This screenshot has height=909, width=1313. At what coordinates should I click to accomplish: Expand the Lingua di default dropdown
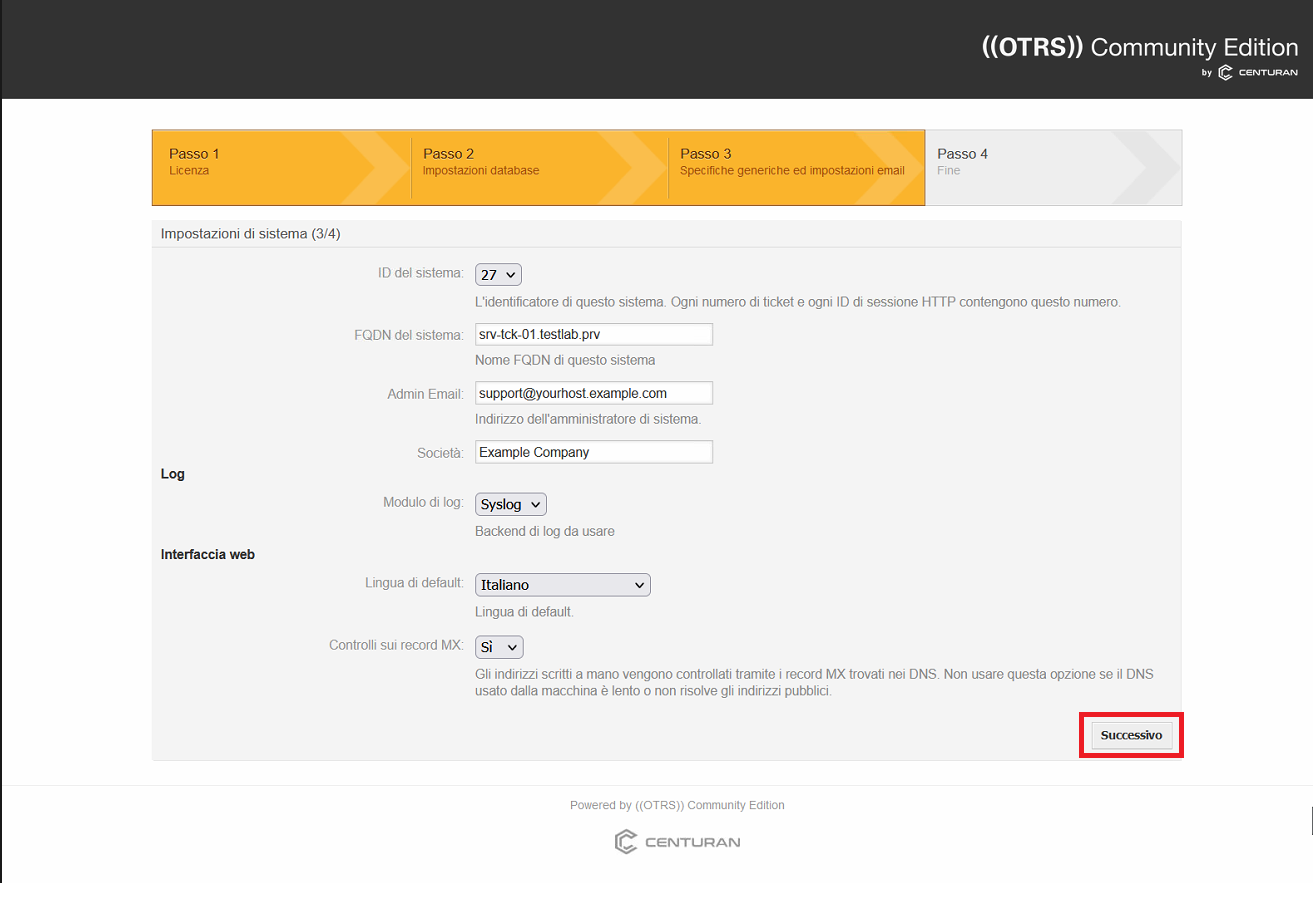tap(562, 584)
